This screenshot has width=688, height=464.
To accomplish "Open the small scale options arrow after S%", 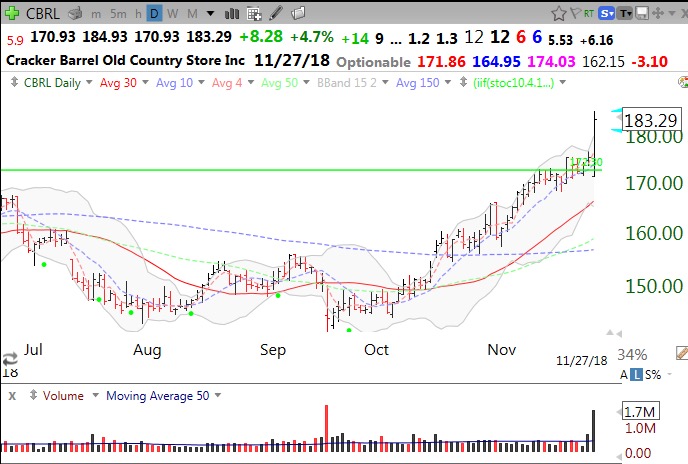I will click(x=670, y=374).
